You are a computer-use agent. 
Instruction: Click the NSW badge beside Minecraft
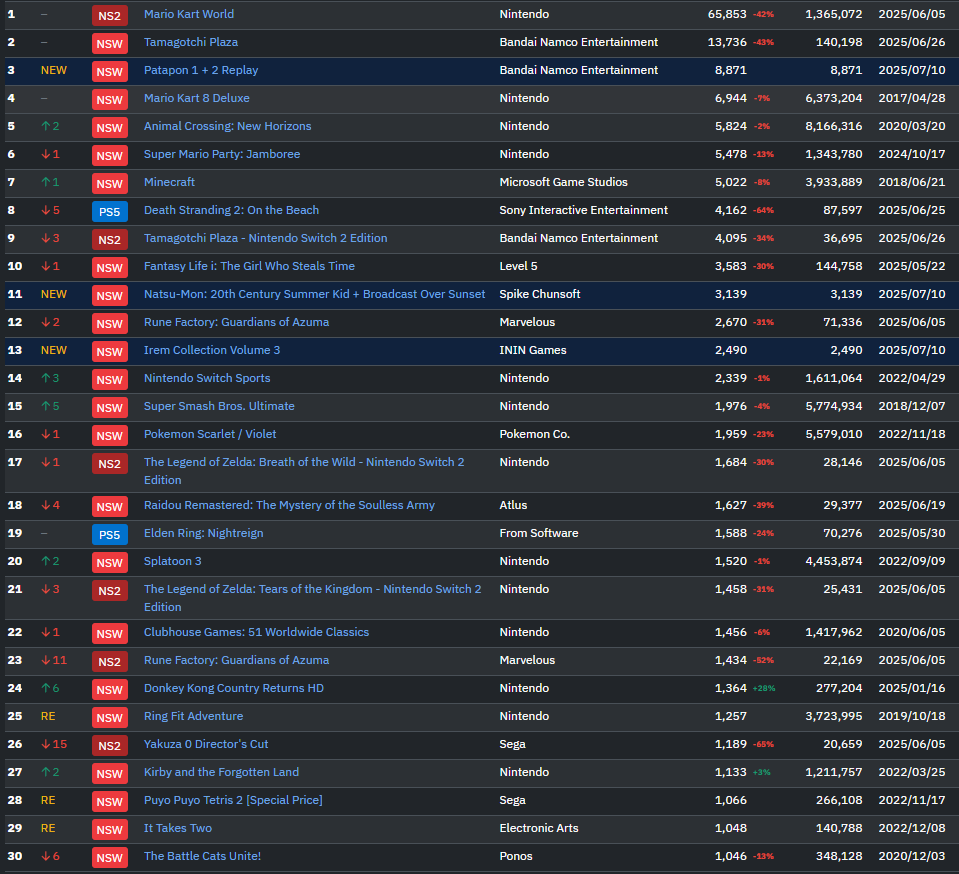pos(109,184)
